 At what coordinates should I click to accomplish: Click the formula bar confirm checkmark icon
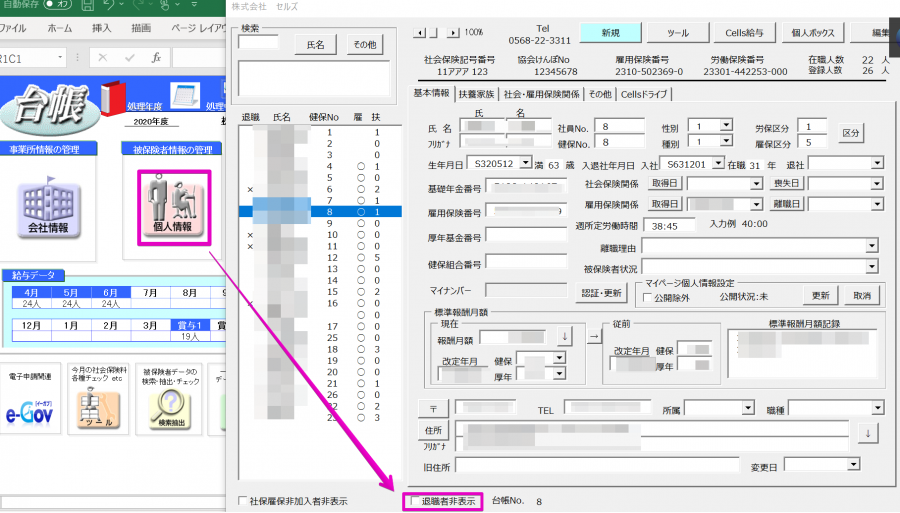130,57
